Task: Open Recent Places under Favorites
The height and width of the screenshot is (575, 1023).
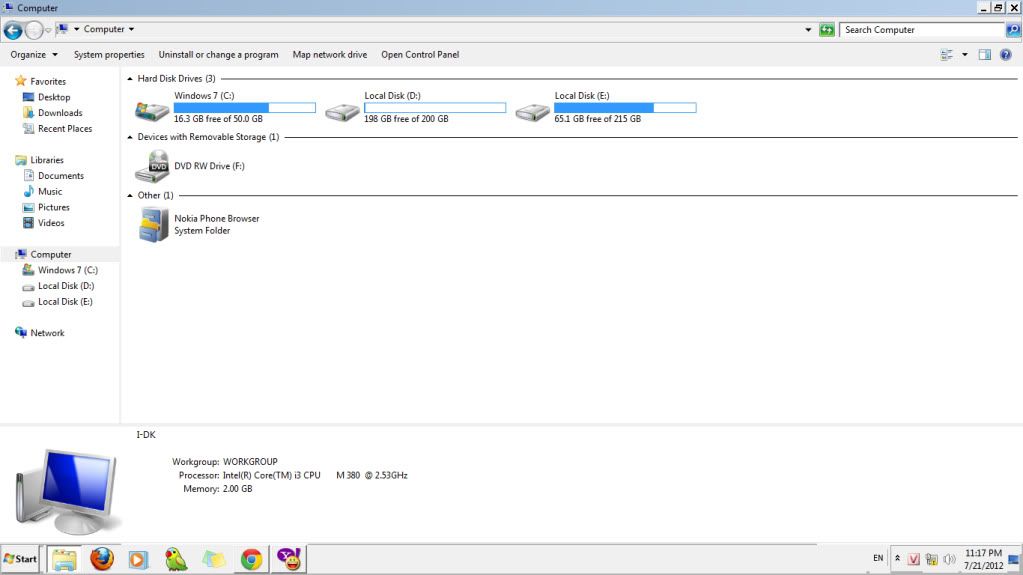Action: (65, 129)
